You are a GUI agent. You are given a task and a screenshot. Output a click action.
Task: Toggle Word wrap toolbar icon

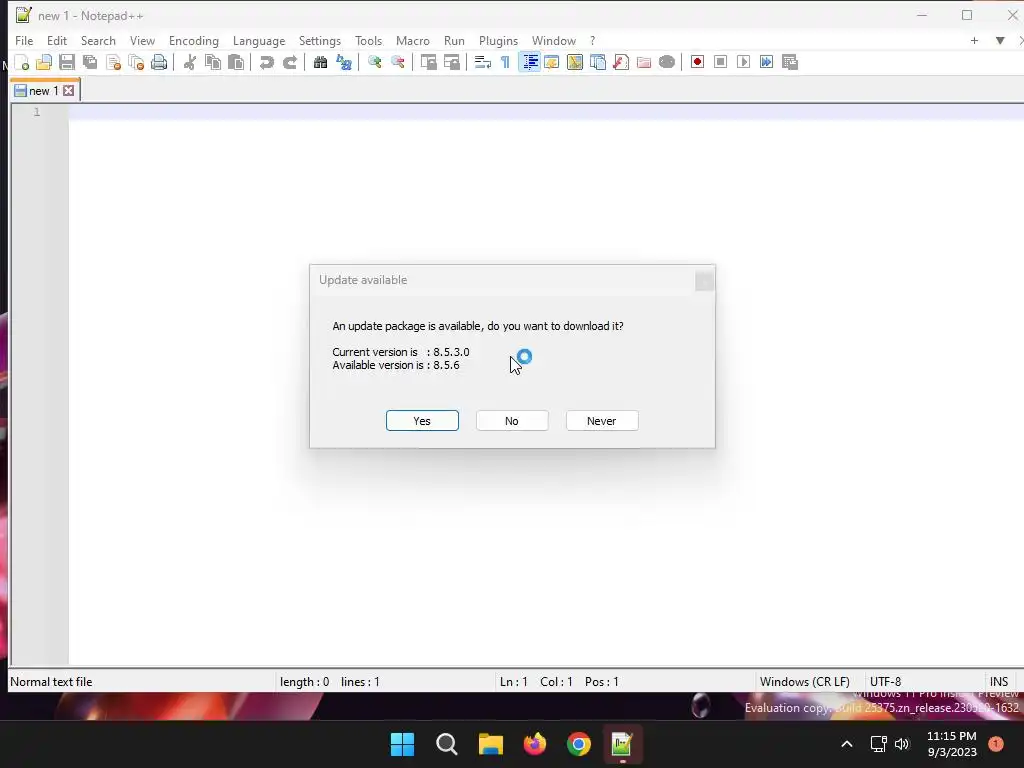click(482, 62)
